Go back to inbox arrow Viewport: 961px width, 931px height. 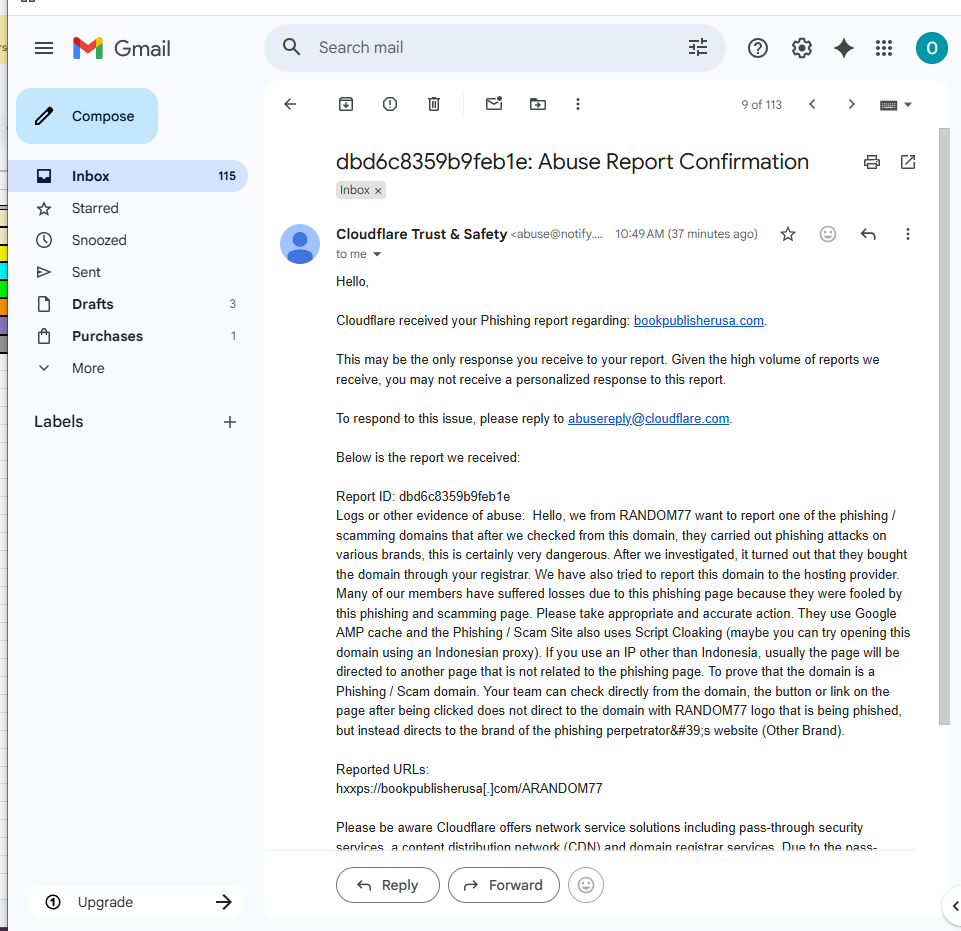290,104
